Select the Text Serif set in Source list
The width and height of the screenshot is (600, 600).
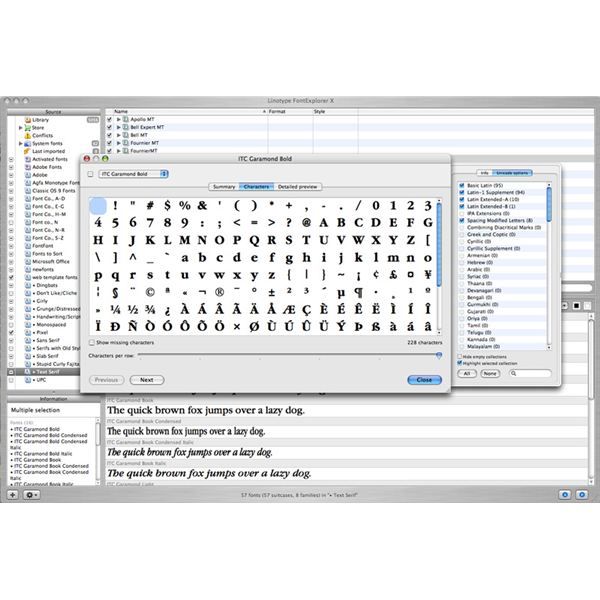tap(43, 372)
